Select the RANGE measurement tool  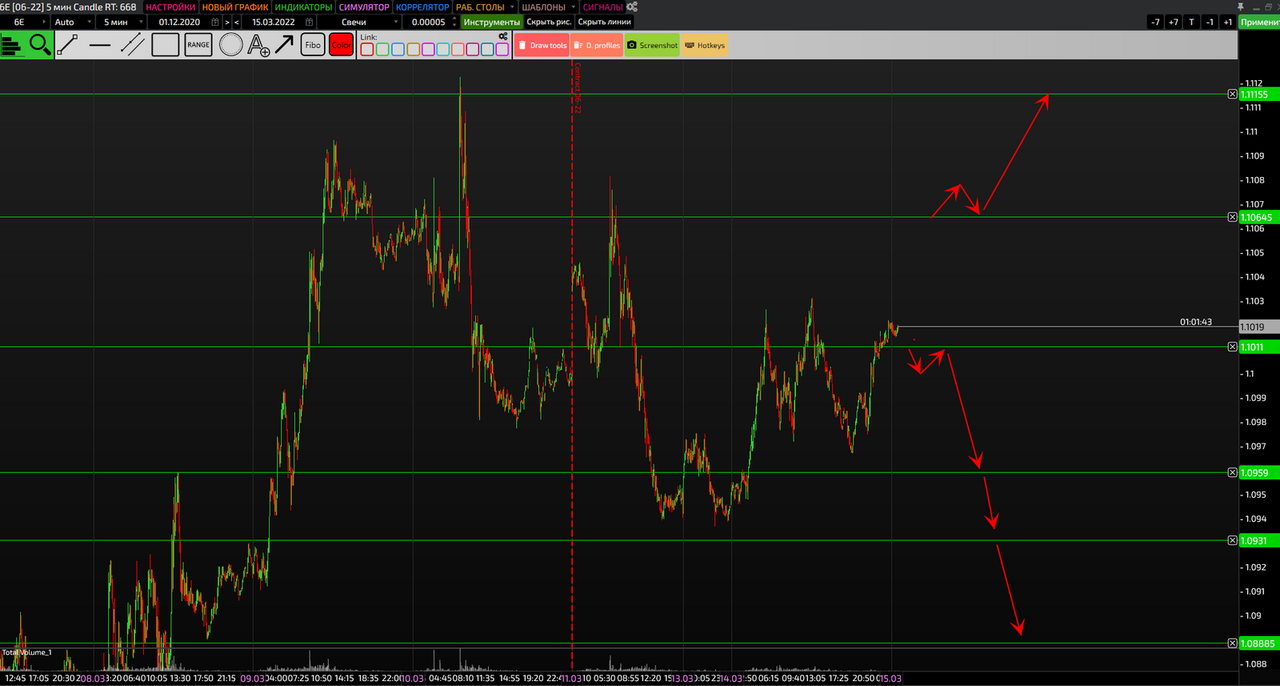tap(198, 44)
